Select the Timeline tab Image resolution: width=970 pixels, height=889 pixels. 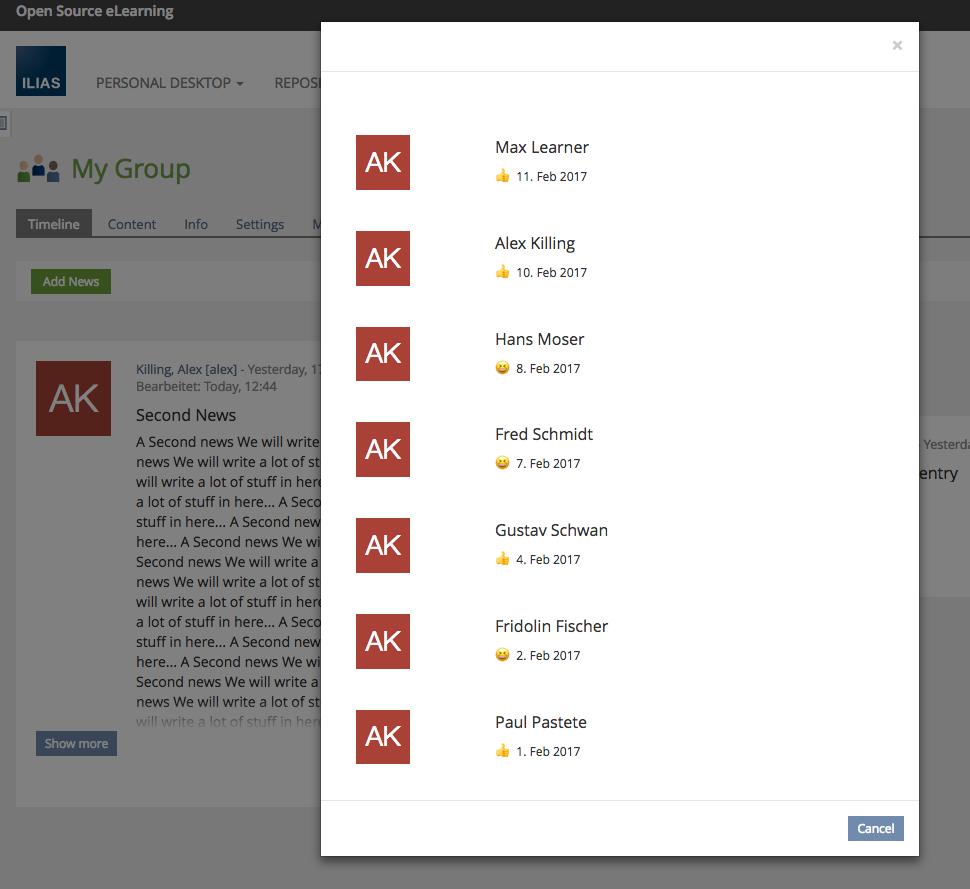tap(54, 224)
